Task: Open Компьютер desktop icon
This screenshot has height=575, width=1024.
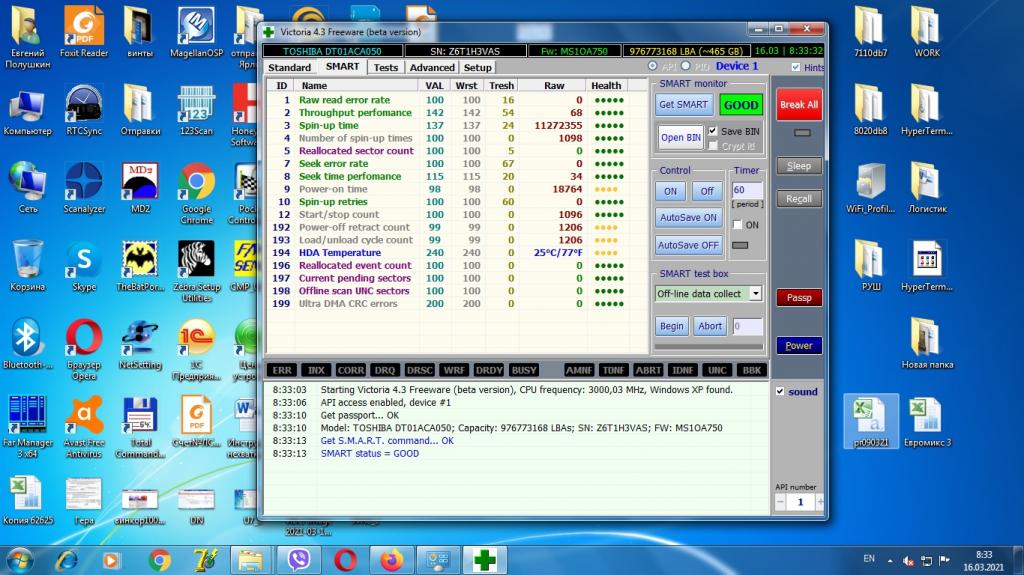Action: point(27,110)
